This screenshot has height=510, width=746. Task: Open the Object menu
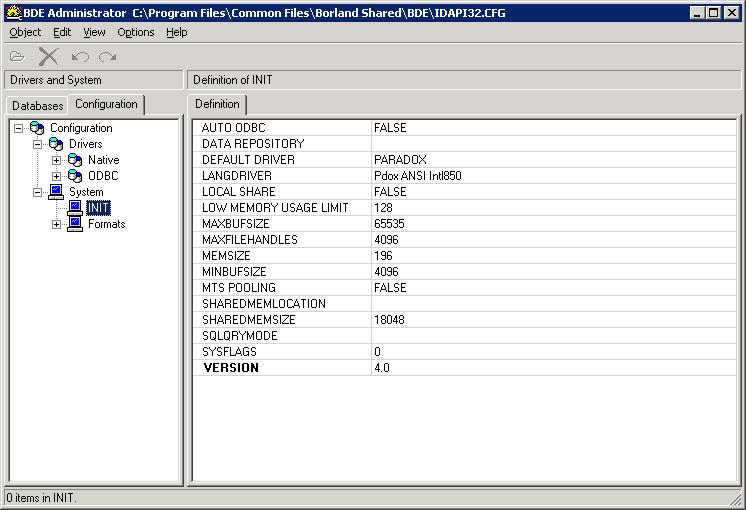pyautogui.click(x=26, y=32)
